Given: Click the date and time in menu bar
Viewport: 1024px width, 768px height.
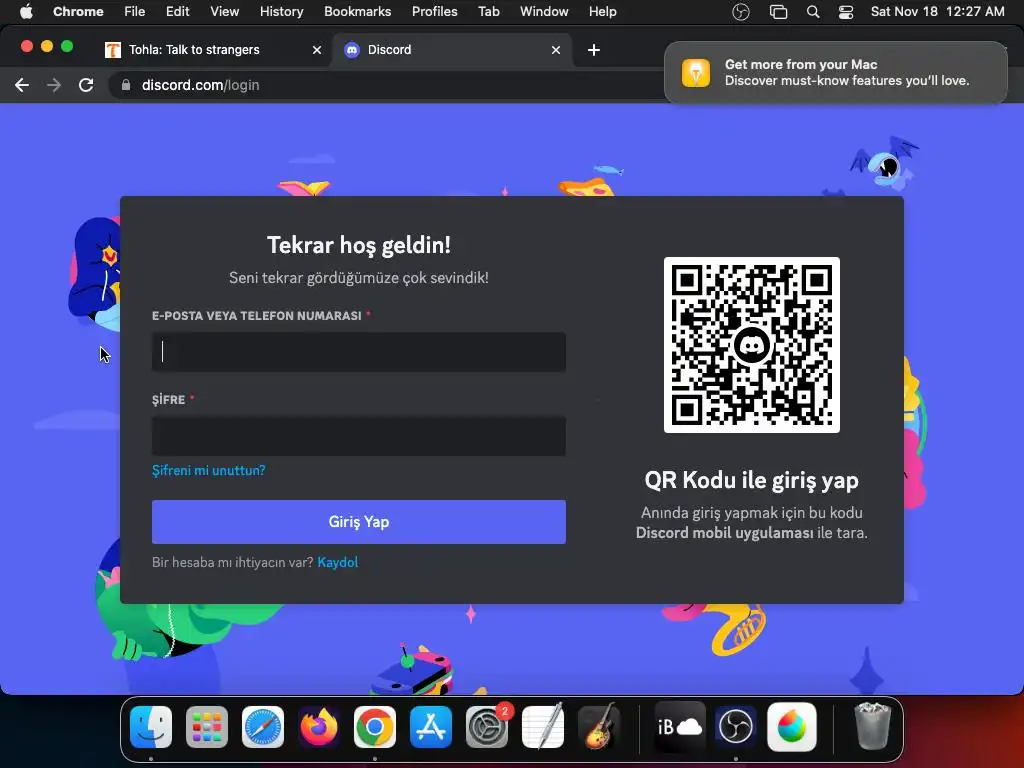Looking at the screenshot, I should (937, 12).
